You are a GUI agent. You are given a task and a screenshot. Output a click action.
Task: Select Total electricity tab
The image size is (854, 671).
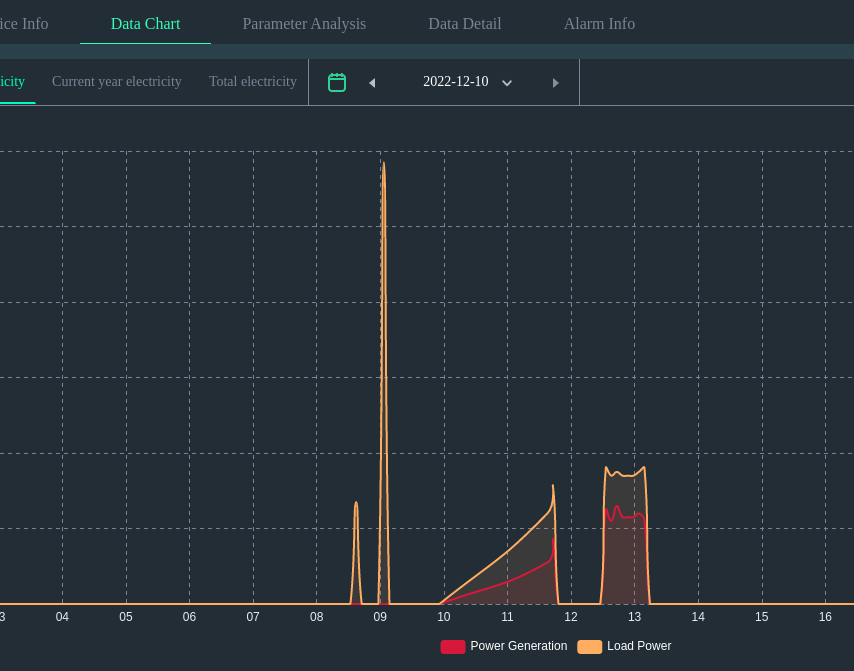coord(253,82)
